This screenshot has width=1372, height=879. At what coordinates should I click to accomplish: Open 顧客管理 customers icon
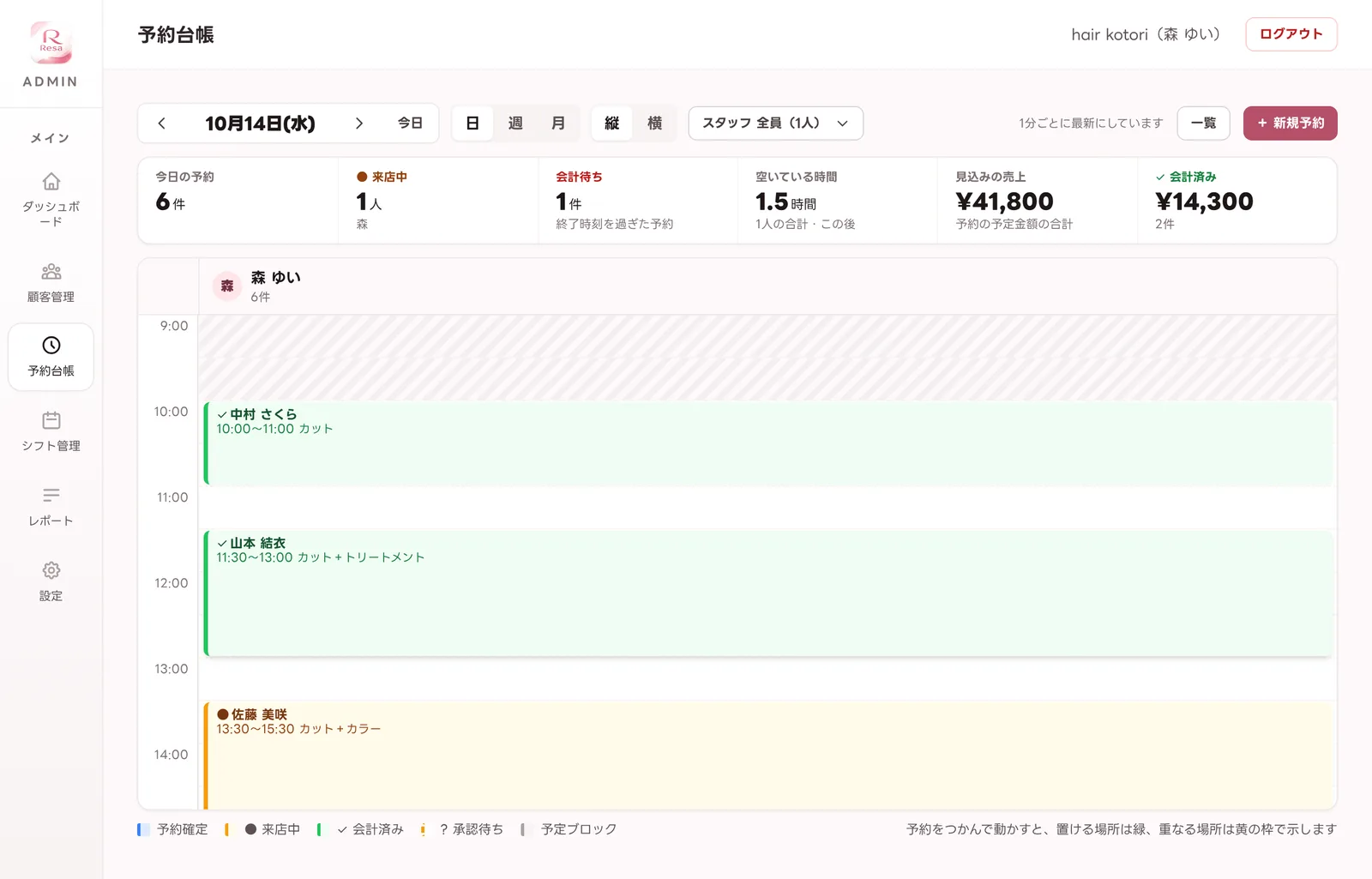51,272
